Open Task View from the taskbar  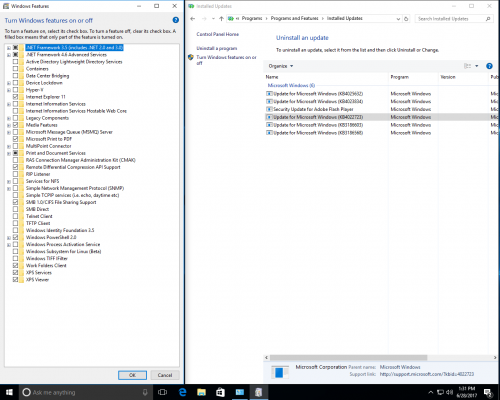tap(162, 392)
